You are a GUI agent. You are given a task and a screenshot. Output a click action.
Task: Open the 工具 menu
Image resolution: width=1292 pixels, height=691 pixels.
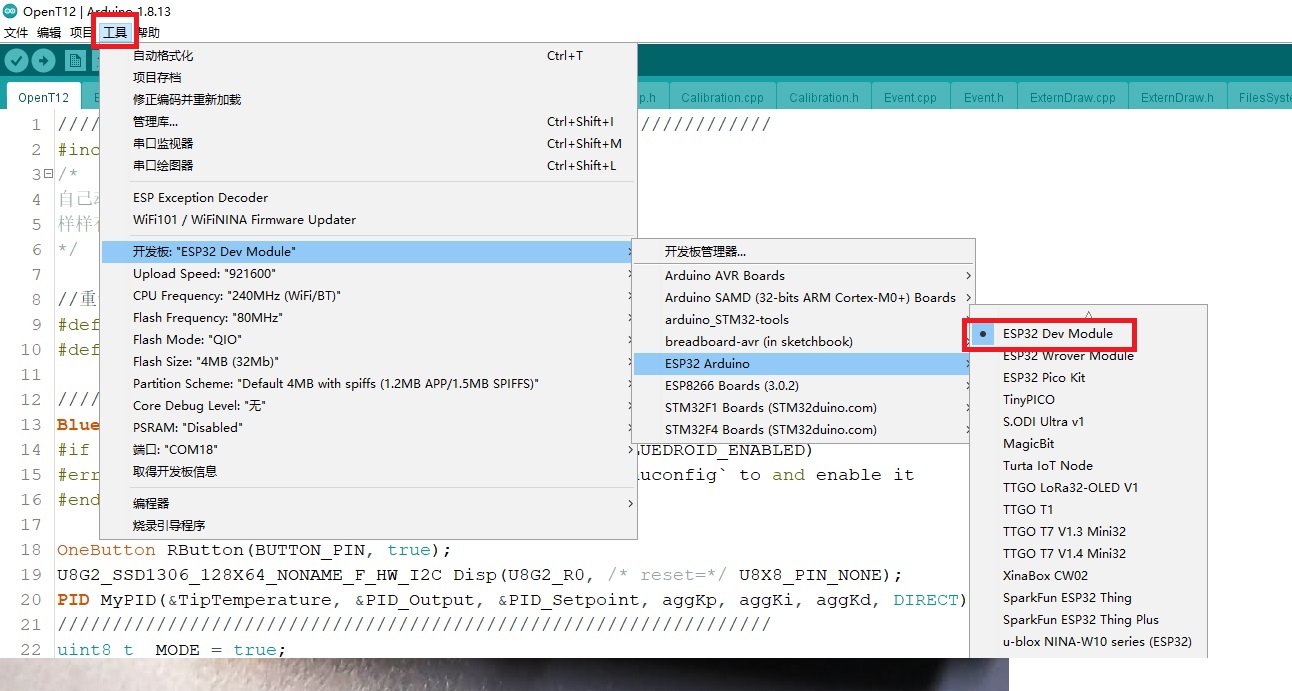(x=115, y=32)
